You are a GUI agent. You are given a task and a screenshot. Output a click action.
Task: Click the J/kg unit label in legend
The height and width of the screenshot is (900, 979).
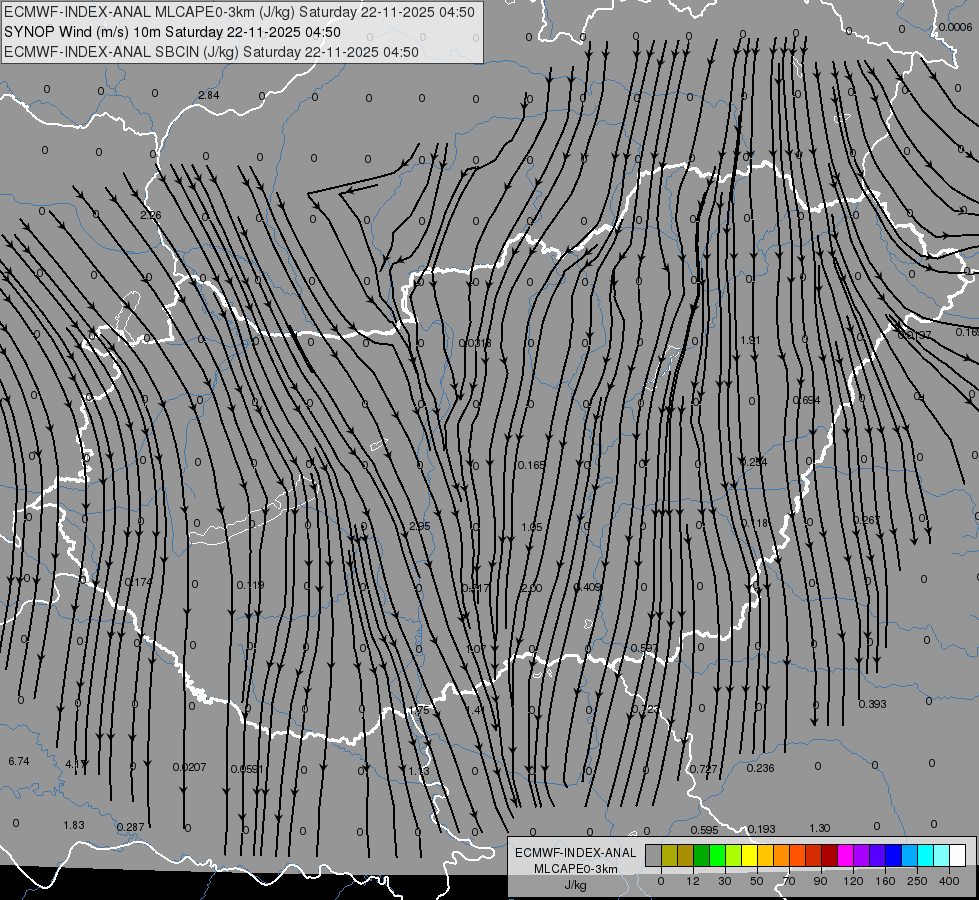click(x=576, y=885)
